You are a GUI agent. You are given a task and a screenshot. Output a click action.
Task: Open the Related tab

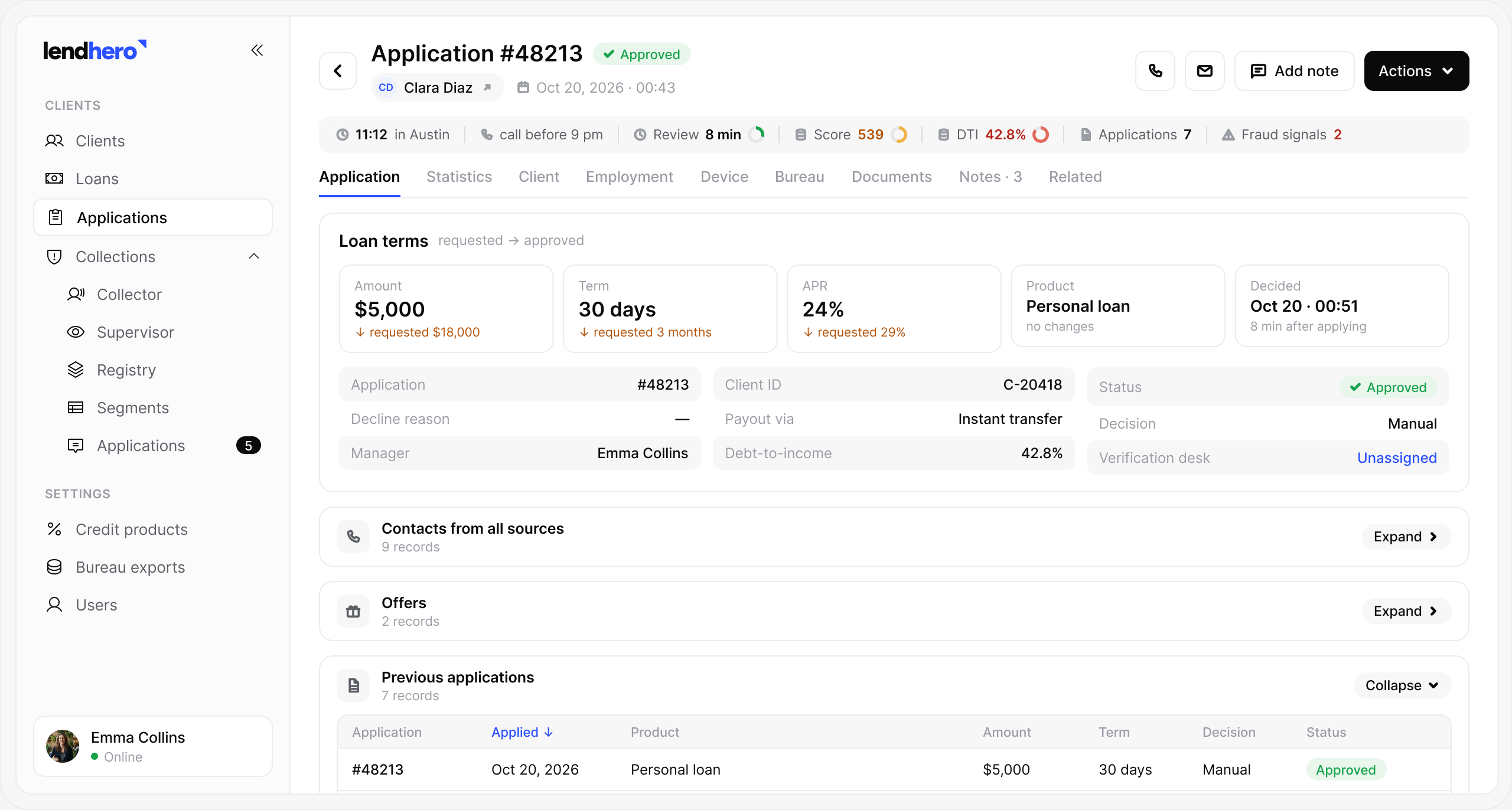(x=1075, y=177)
